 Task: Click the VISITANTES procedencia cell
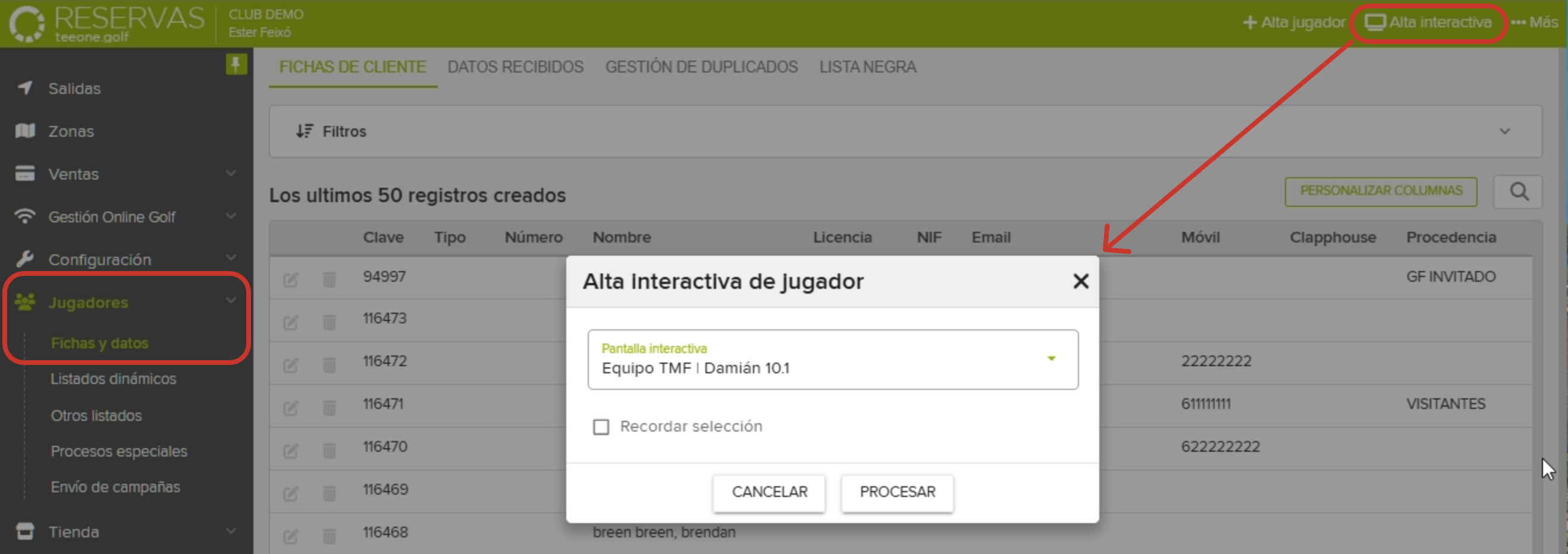1445,404
